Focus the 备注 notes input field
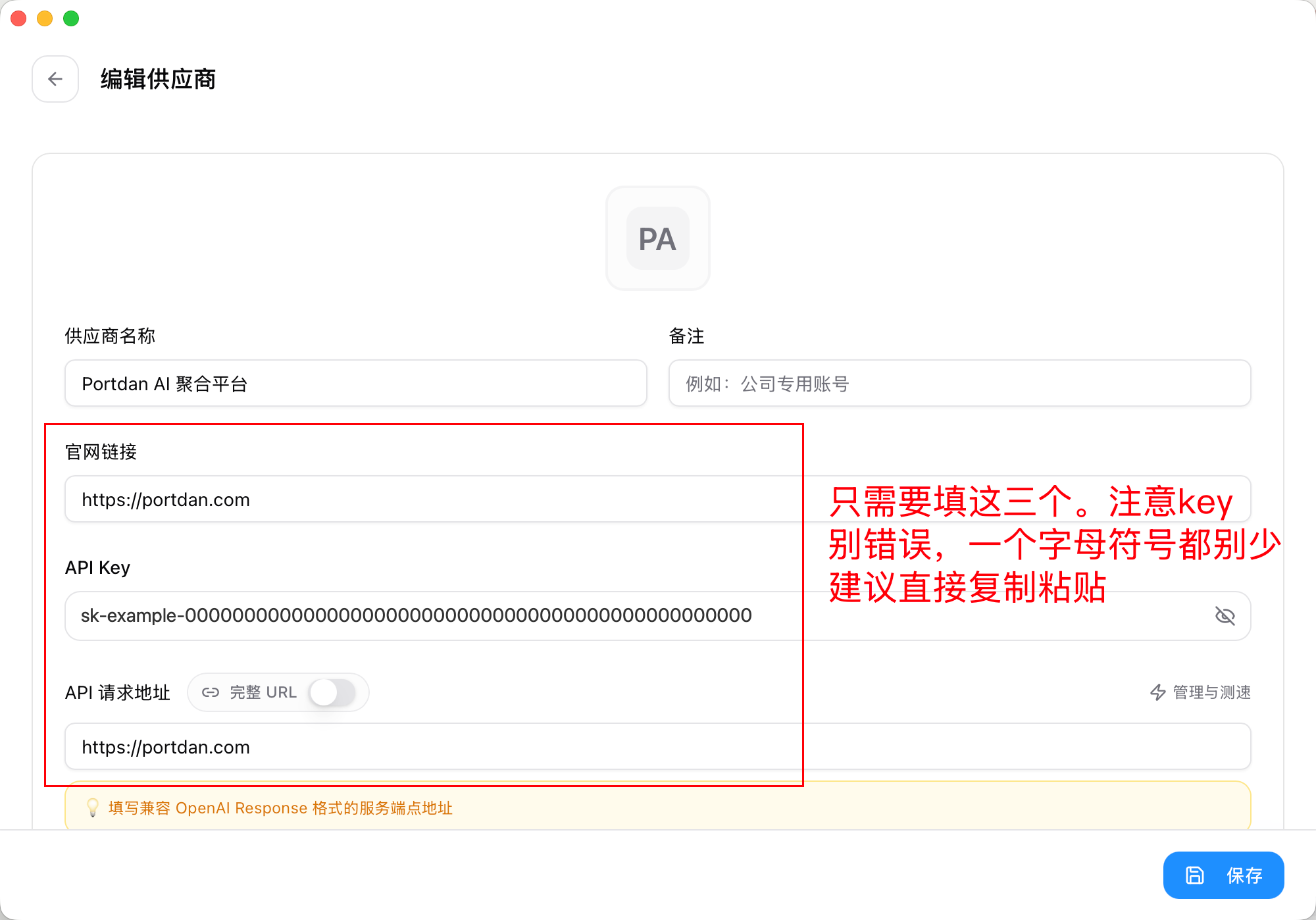Image resolution: width=1316 pixels, height=920 pixels. pos(959,383)
